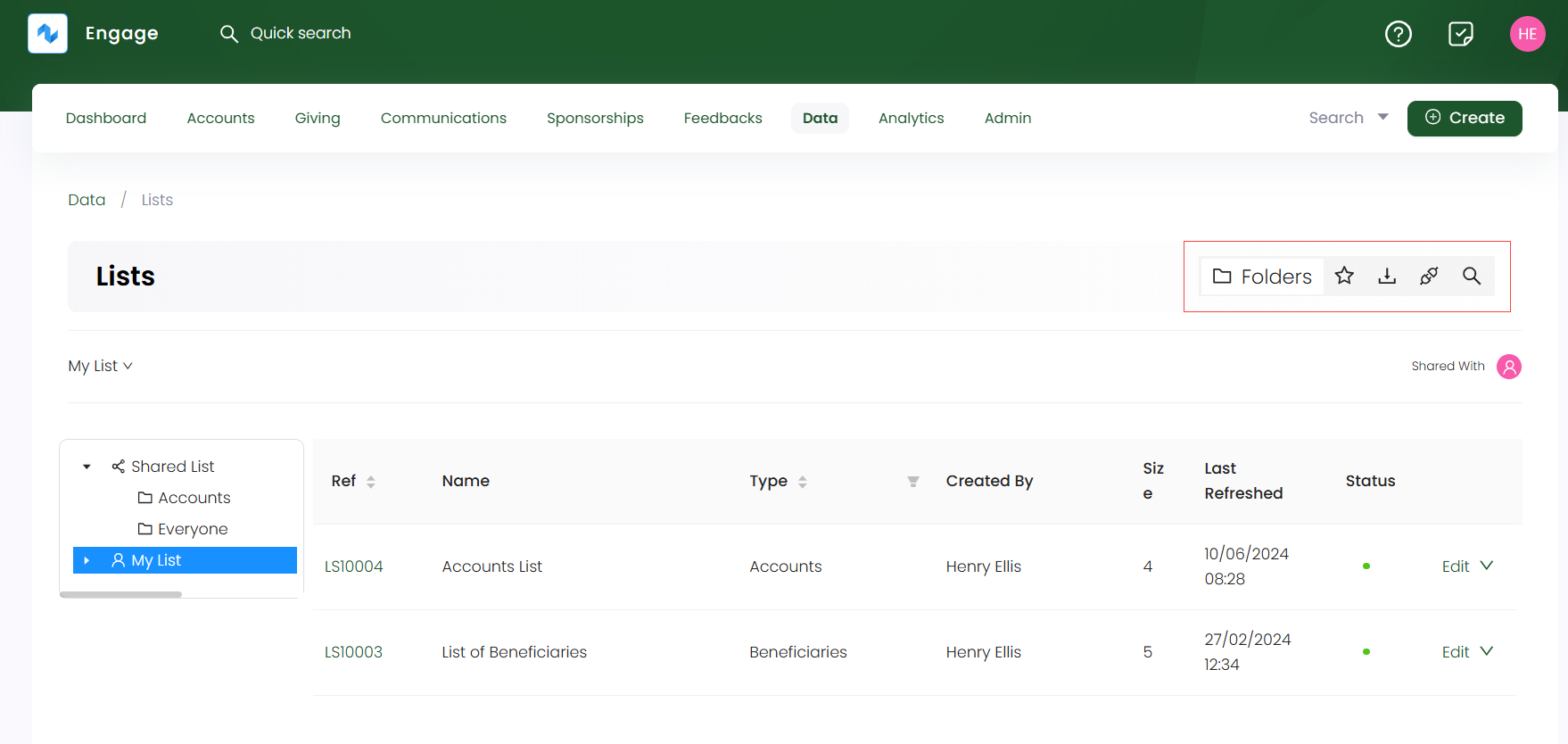Go to the Accounts navigation tab
Screen dimensions: 1568x744
(220, 118)
